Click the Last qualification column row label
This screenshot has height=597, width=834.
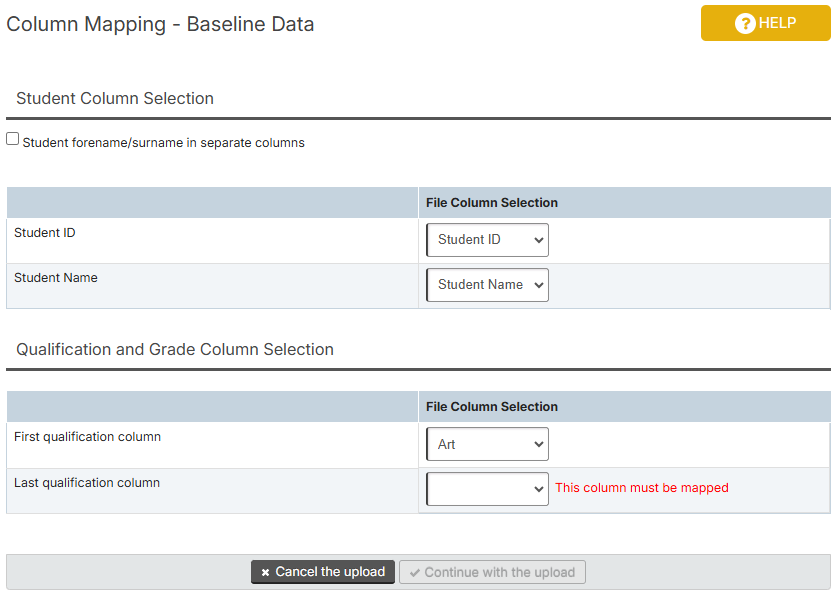coord(87,483)
